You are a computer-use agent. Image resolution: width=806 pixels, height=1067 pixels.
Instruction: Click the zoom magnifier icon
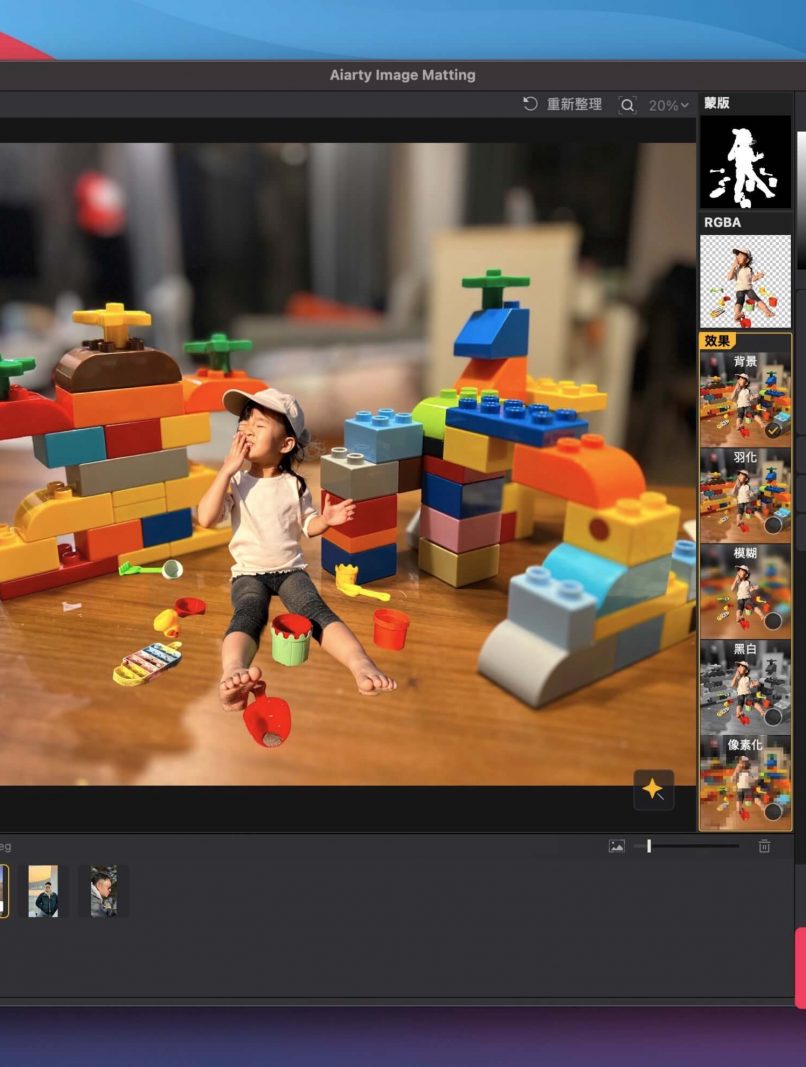point(627,105)
